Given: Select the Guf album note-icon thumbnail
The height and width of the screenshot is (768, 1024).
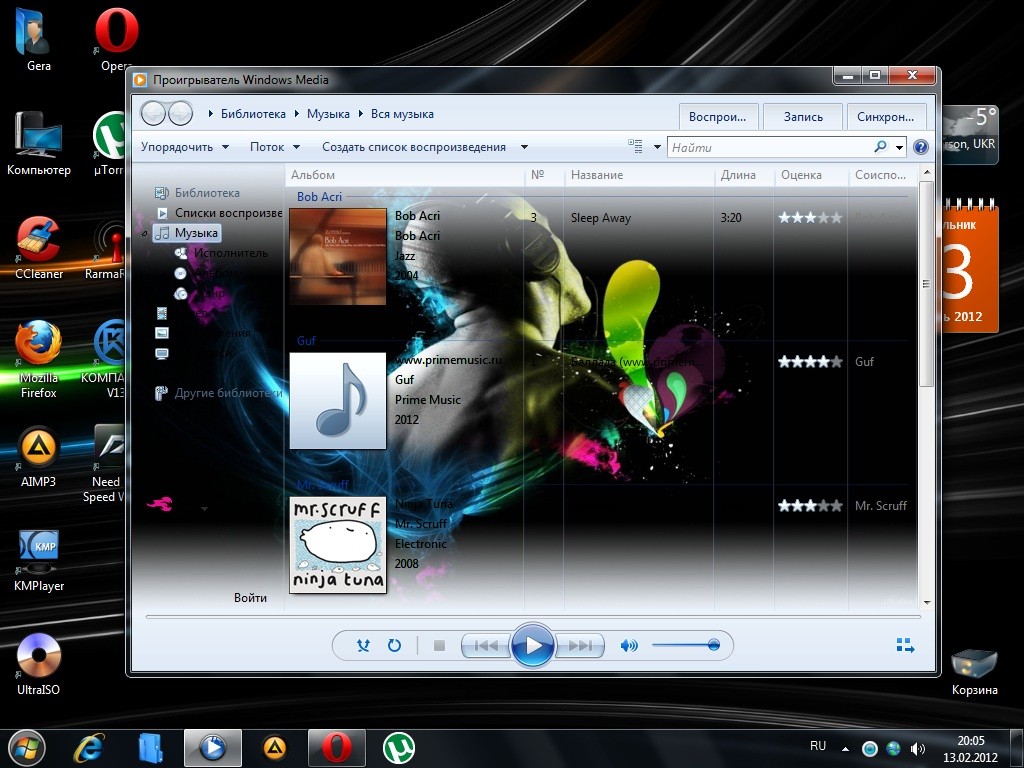Looking at the screenshot, I should pyautogui.click(x=338, y=401).
